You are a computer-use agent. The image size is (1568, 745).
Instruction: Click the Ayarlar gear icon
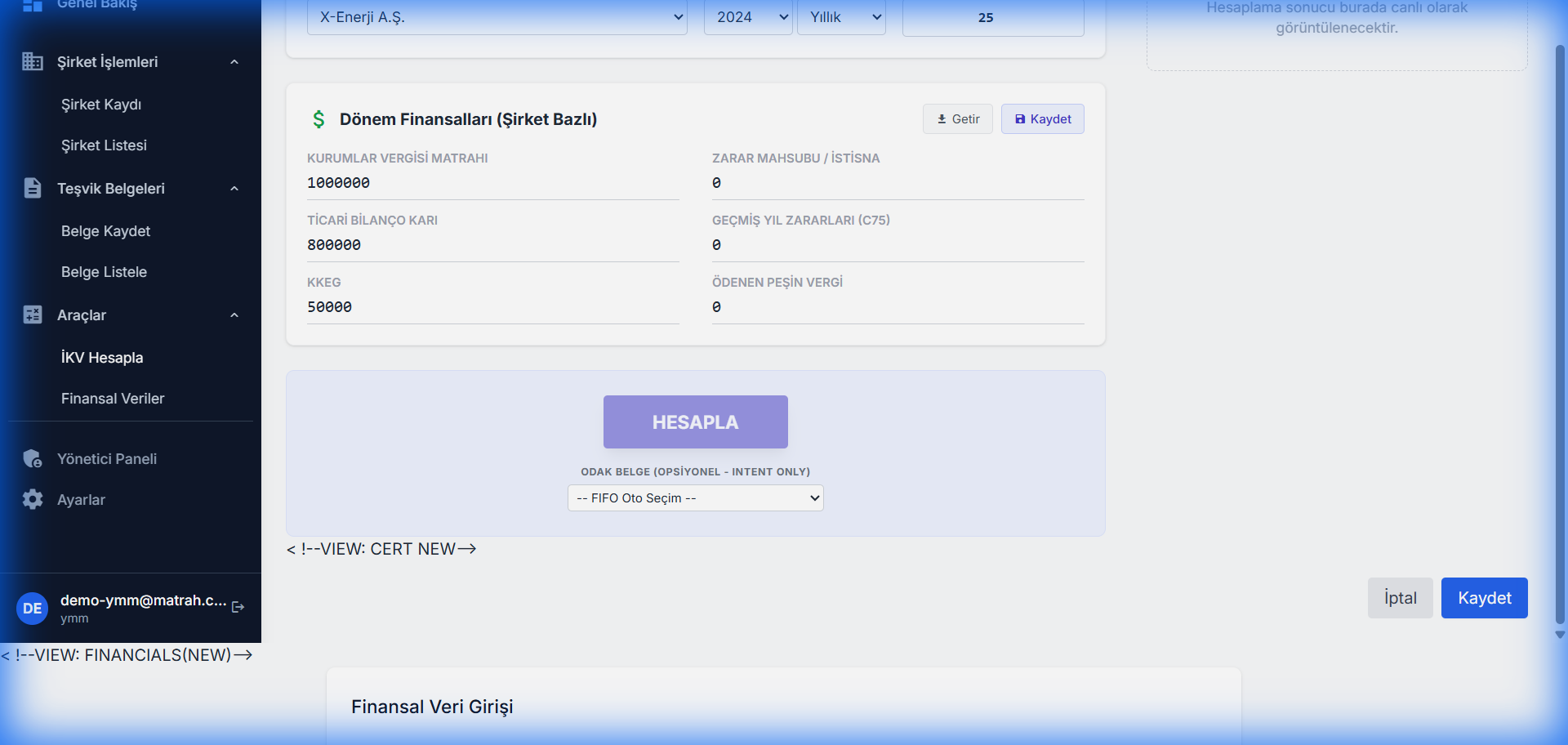pos(33,500)
